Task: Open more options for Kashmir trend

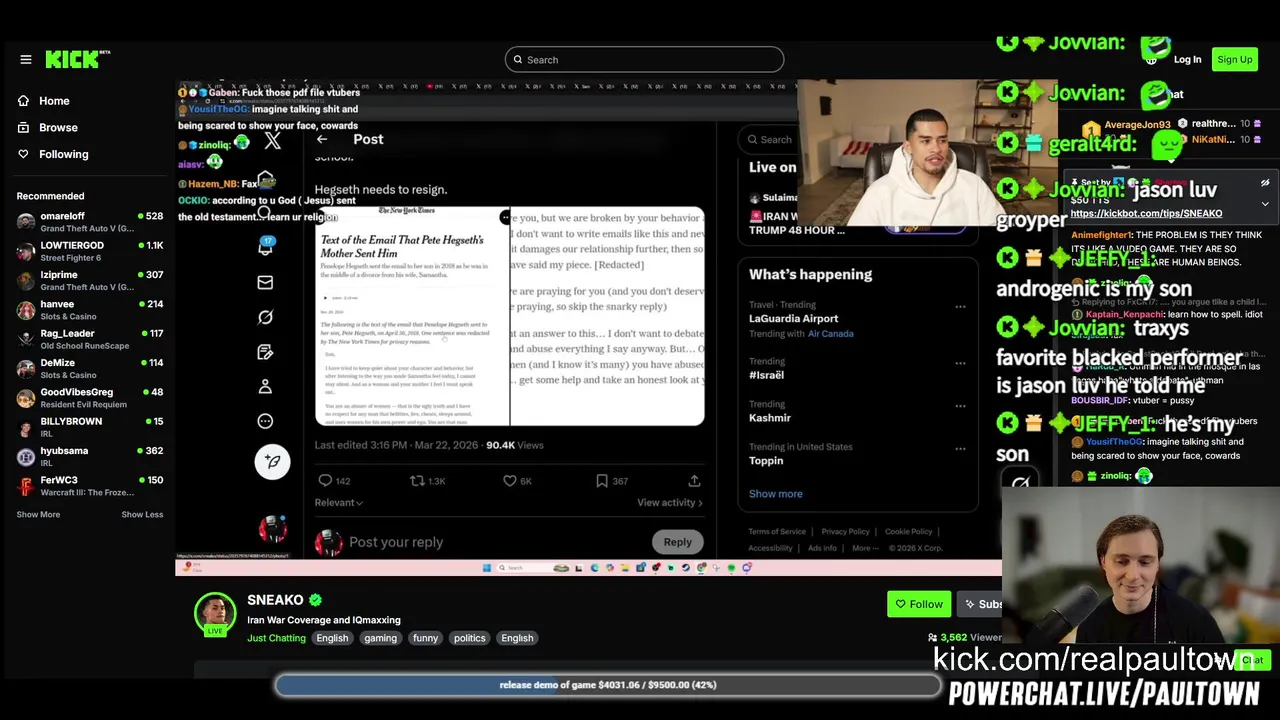Action: (x=960, y=406)
